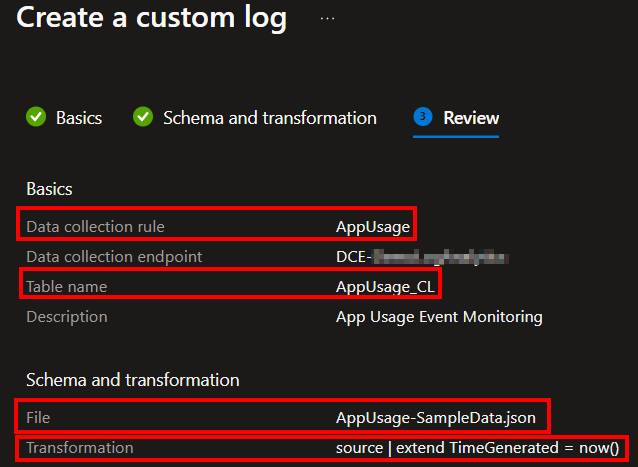Click the Transformation label

coord(79,447)
